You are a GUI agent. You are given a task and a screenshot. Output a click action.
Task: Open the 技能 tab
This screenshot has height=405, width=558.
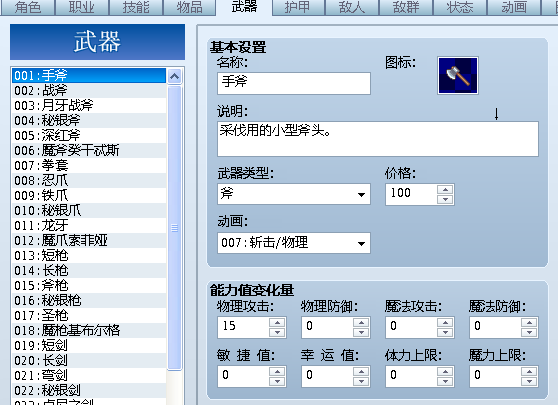tap(136, 7)
